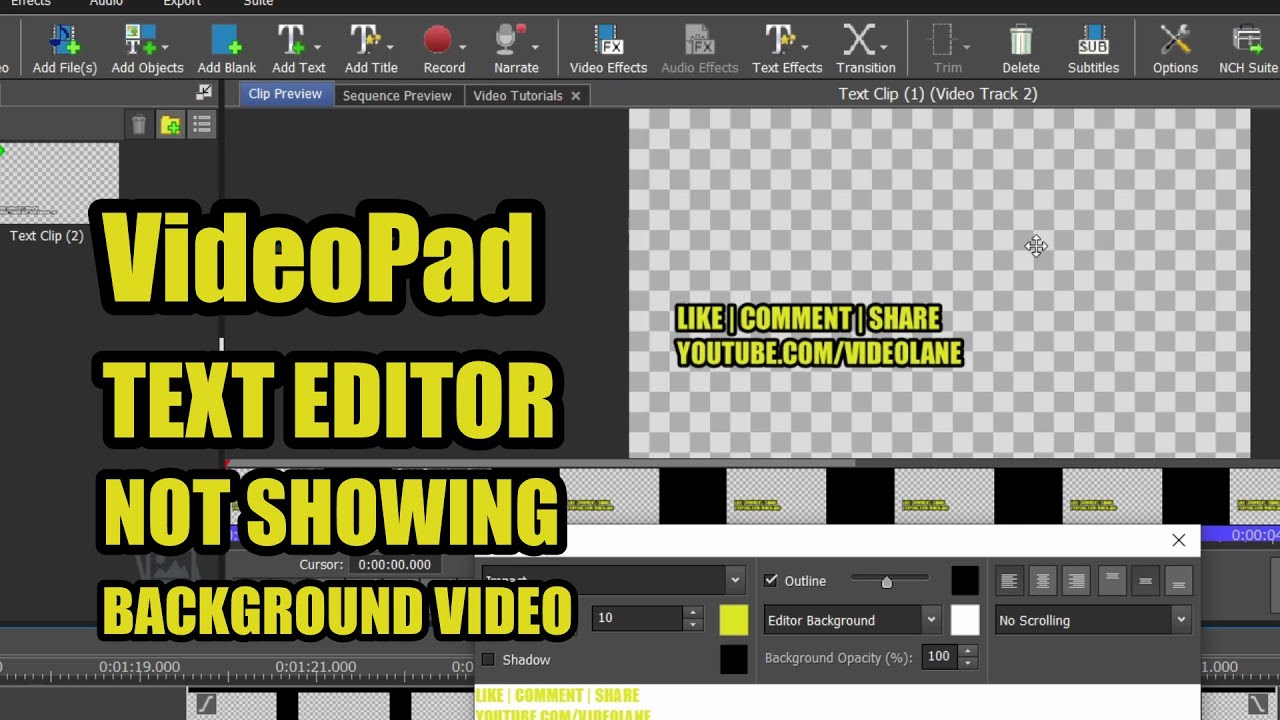This screenshot has width=1280, height=720.
Task: Expand the Transition dropdown arrow
Action: click(x=885, y=46)
